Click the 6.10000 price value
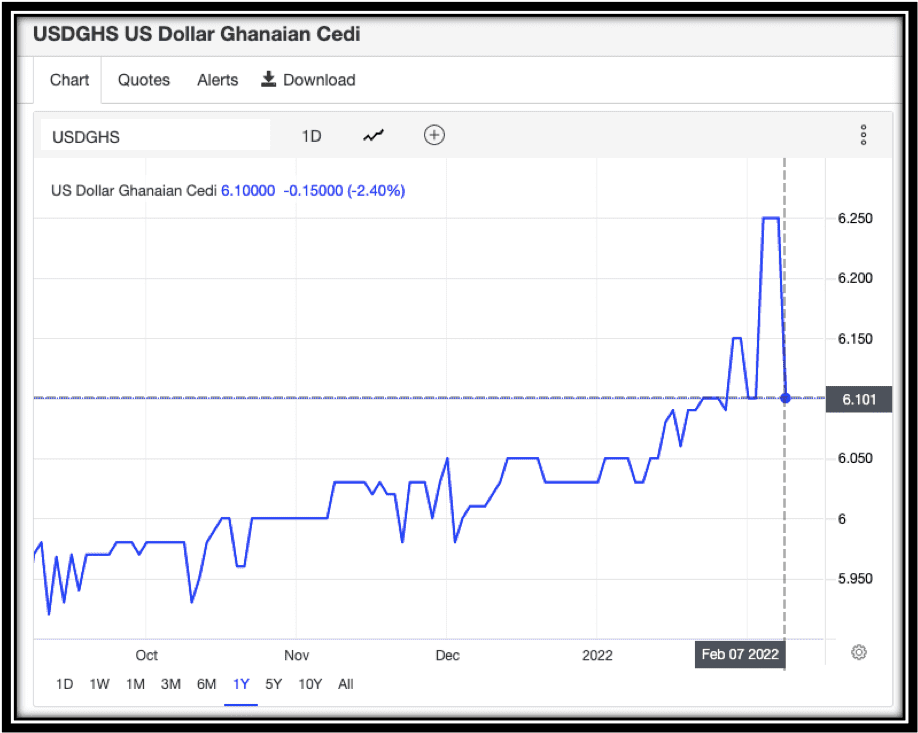Viewport: 918px width, 733px height. click(248, 191)
